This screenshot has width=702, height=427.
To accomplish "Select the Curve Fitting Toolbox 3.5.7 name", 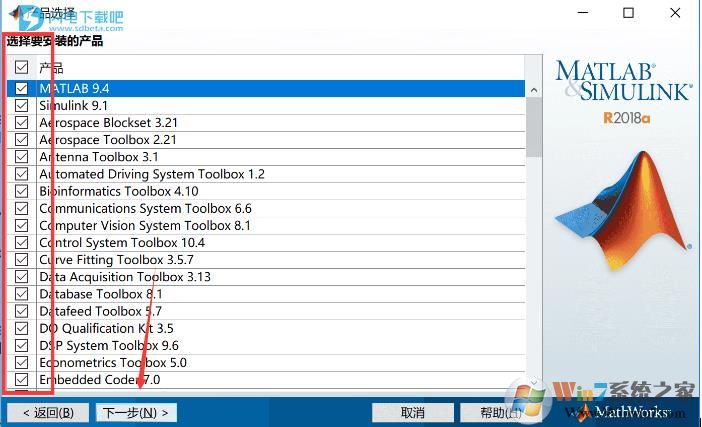I will [116, 260].
